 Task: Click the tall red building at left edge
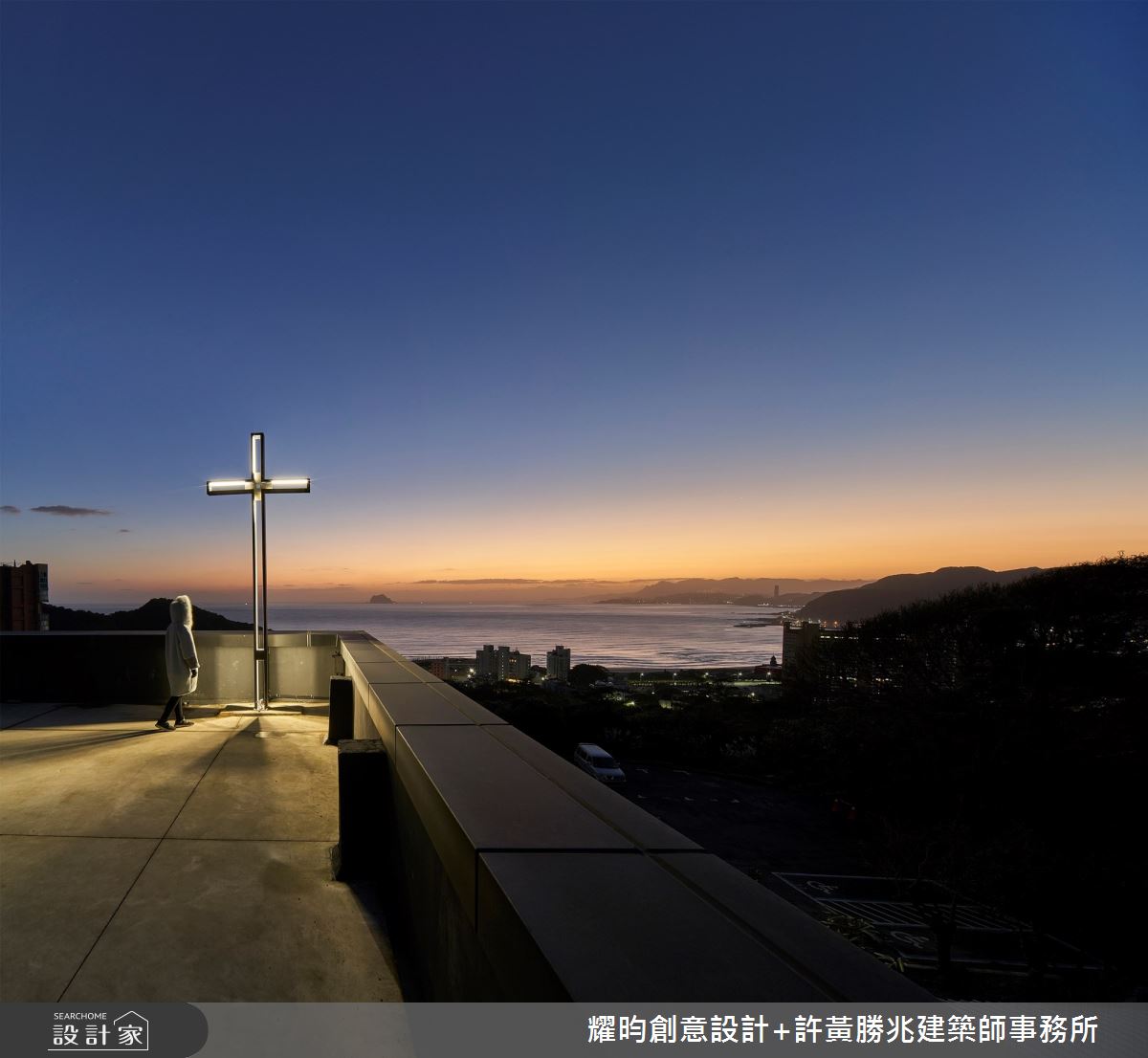[x=23, y=595]
